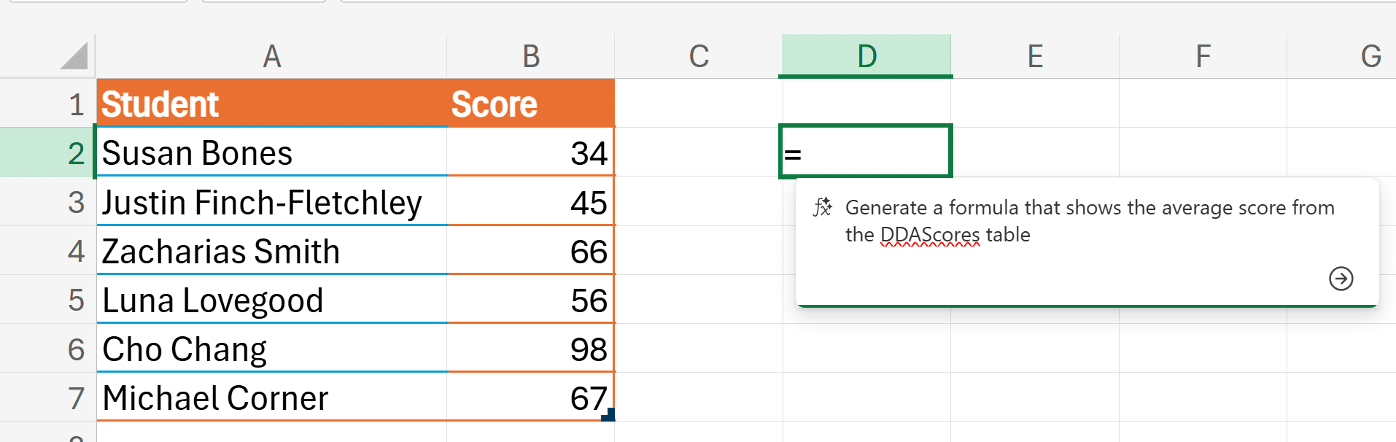Click the active cell D2 with equals sign
Image resolution: width=1396 pixels, height=442 pixels.
(866, 153)
